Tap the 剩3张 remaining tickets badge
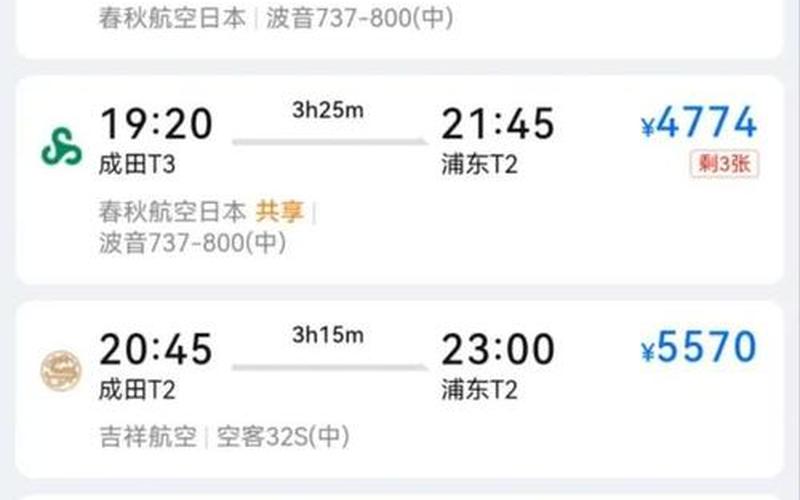This screenshot has height=500, width=800. point(724,164)
